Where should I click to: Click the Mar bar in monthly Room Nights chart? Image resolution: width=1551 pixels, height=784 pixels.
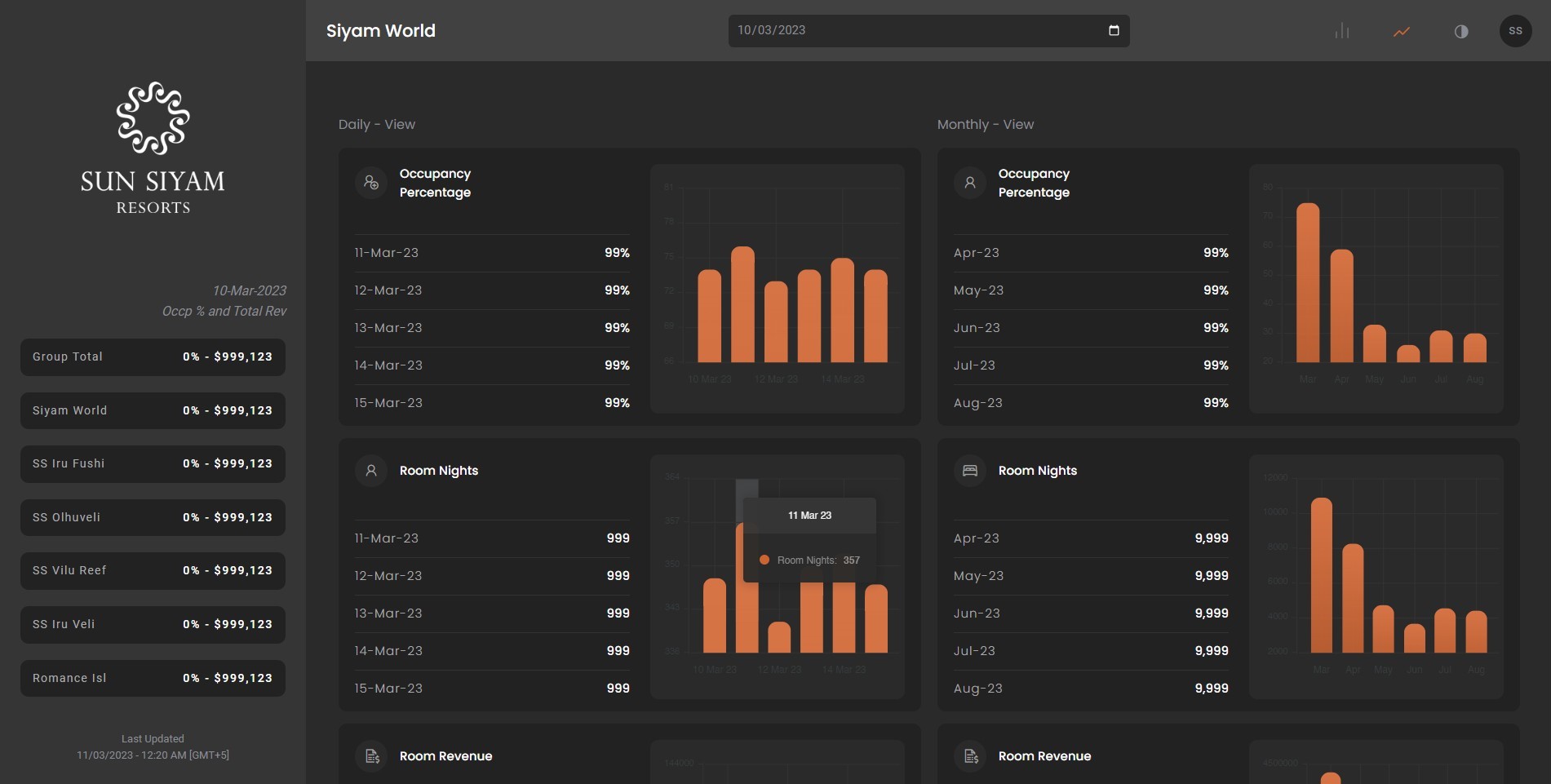click(1321, 575)
